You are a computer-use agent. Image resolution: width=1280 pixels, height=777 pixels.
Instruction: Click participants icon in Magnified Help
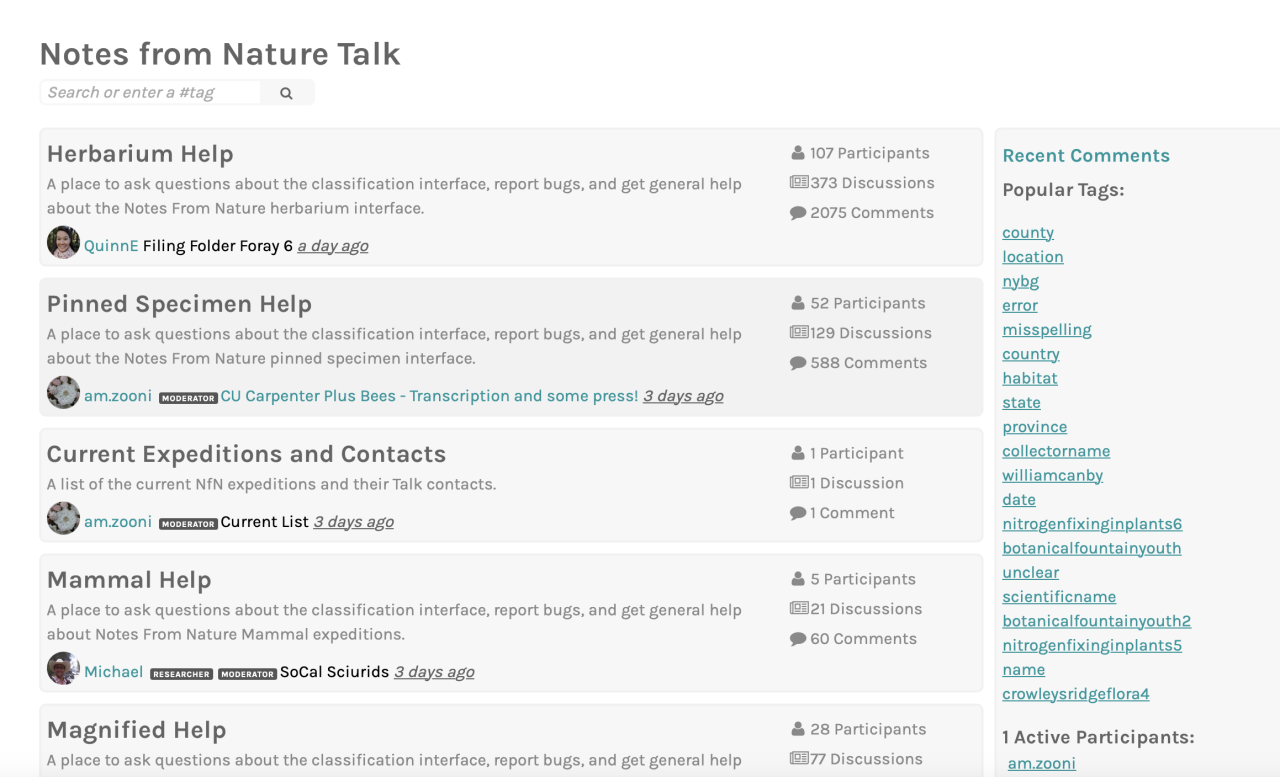tap(798, 729)
